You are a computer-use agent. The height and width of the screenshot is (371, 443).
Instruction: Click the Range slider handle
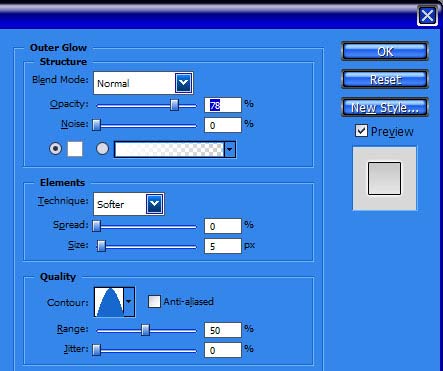(x=145, y=330)
